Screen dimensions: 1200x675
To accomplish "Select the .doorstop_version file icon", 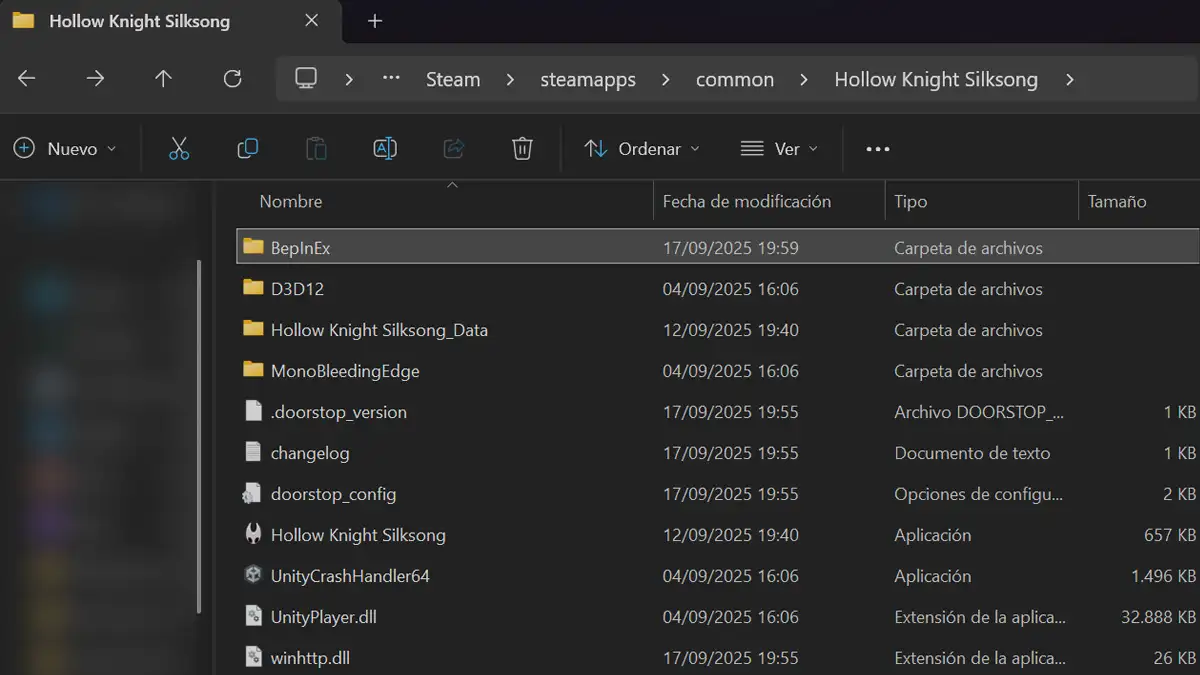I will (253, 411).
